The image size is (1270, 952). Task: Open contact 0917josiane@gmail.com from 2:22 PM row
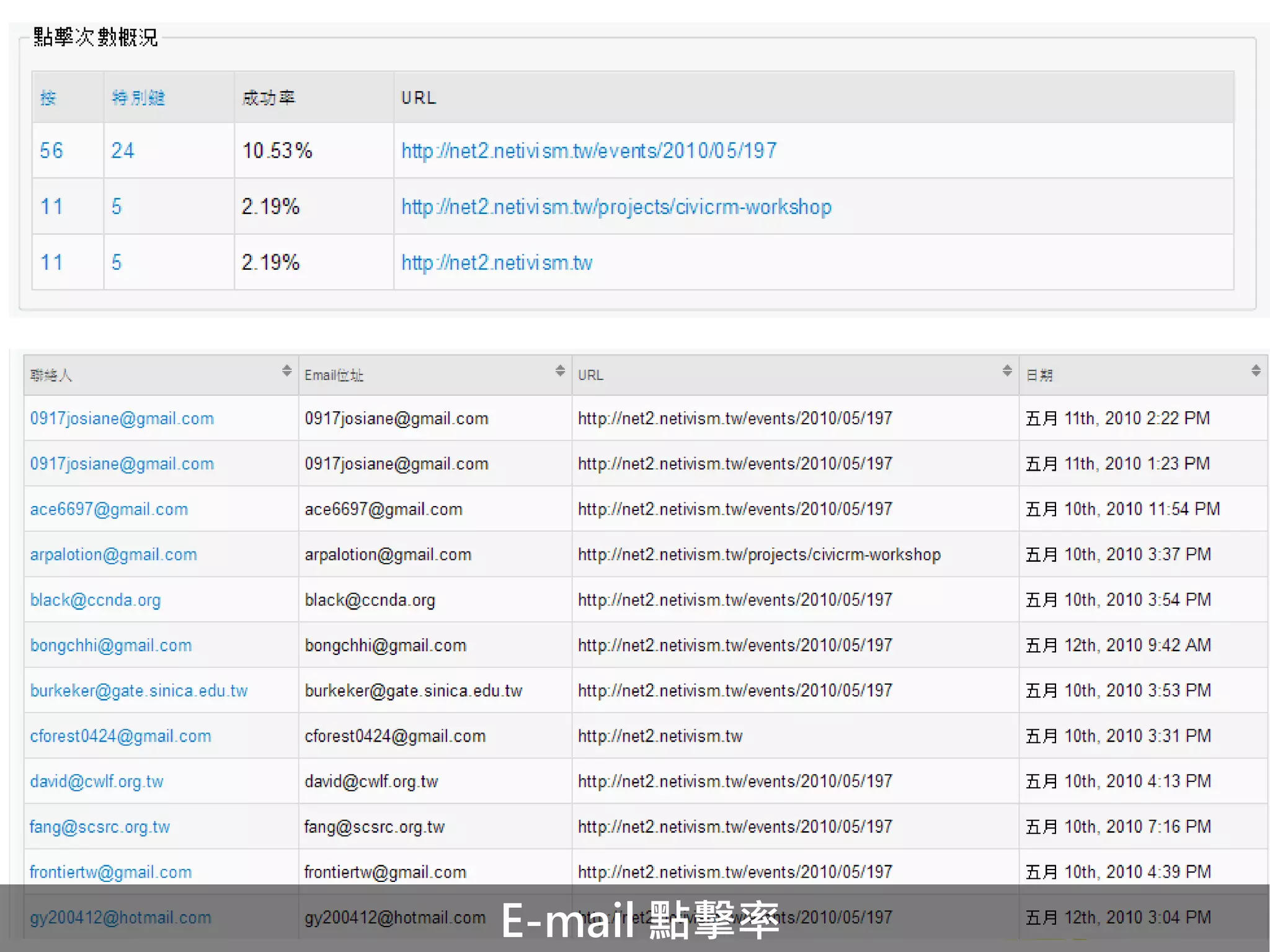[x=122, y=419]
